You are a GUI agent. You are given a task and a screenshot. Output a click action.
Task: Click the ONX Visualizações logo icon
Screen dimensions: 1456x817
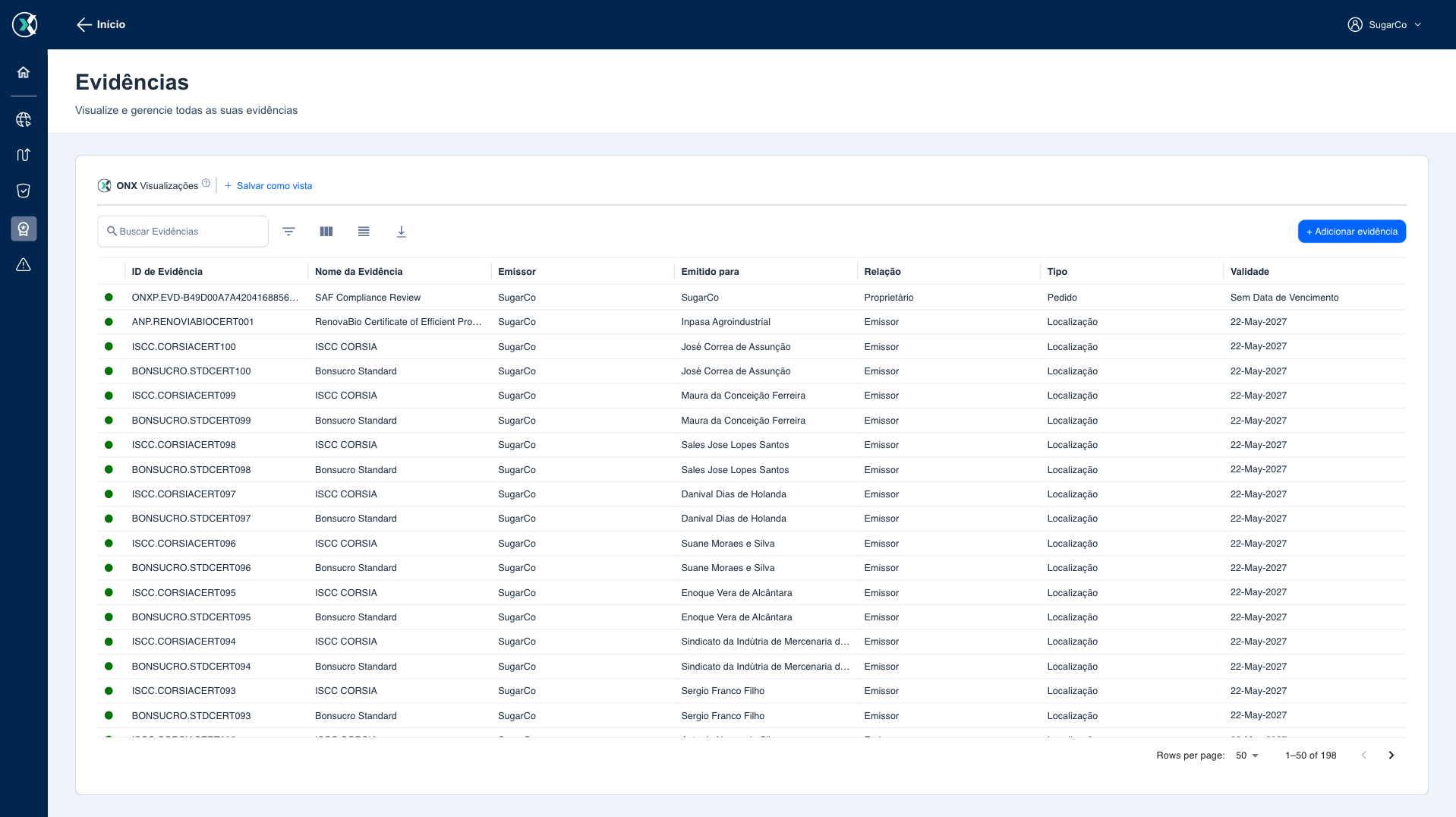point(105,185)
